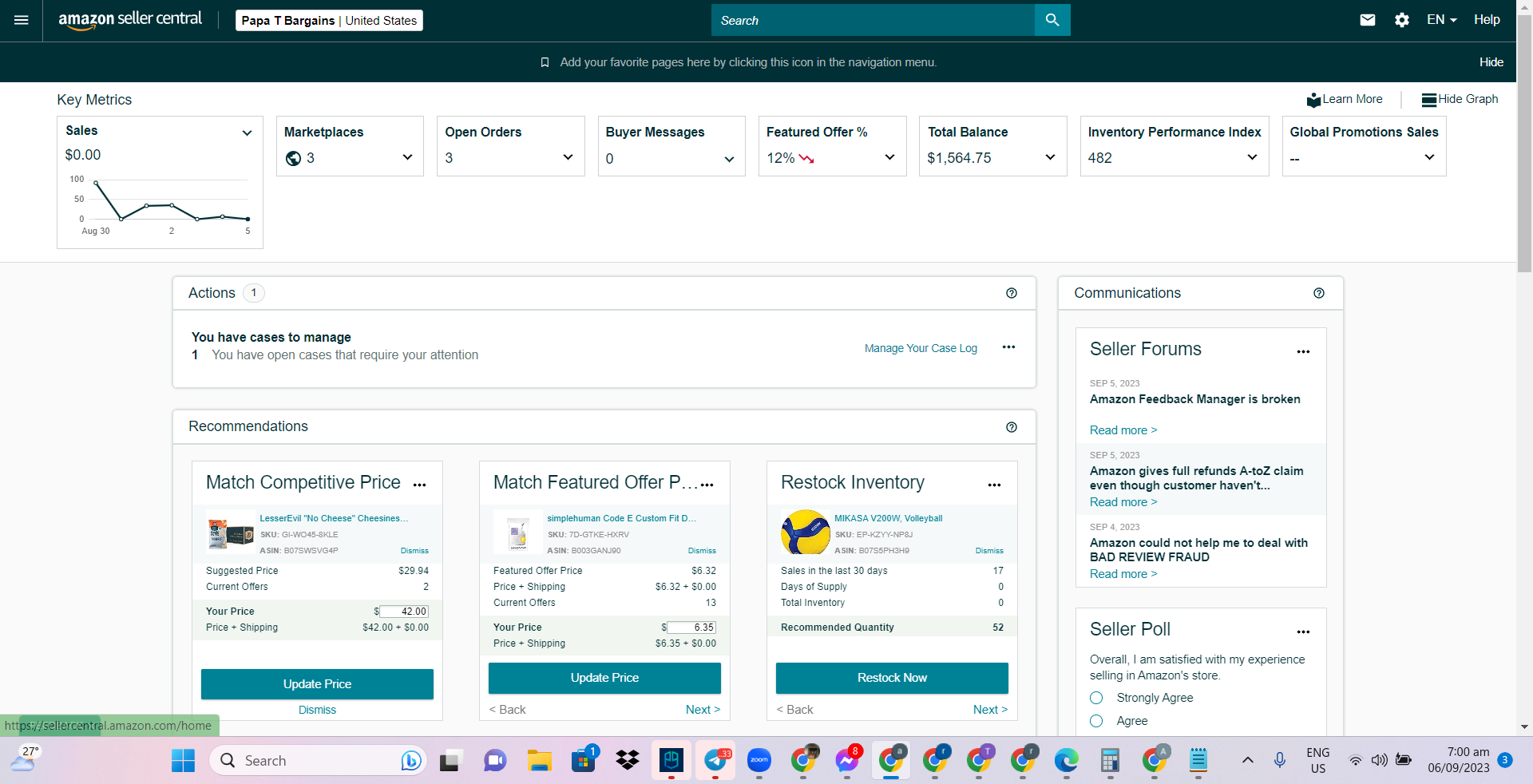Open the messages envelope icon

1368,20
